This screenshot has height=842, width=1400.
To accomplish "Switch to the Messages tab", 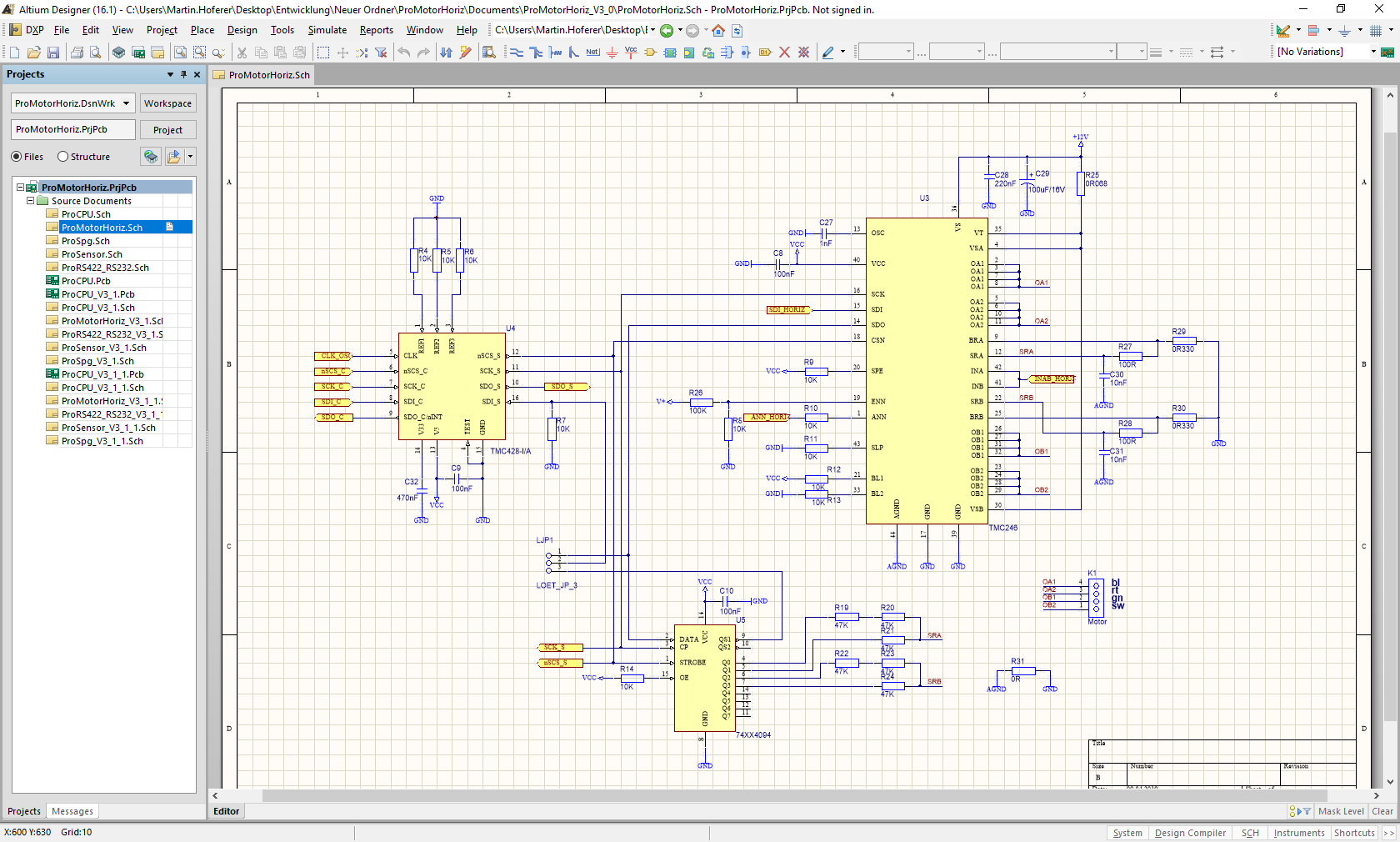I will pyautogui.click(x=72, y=811).
